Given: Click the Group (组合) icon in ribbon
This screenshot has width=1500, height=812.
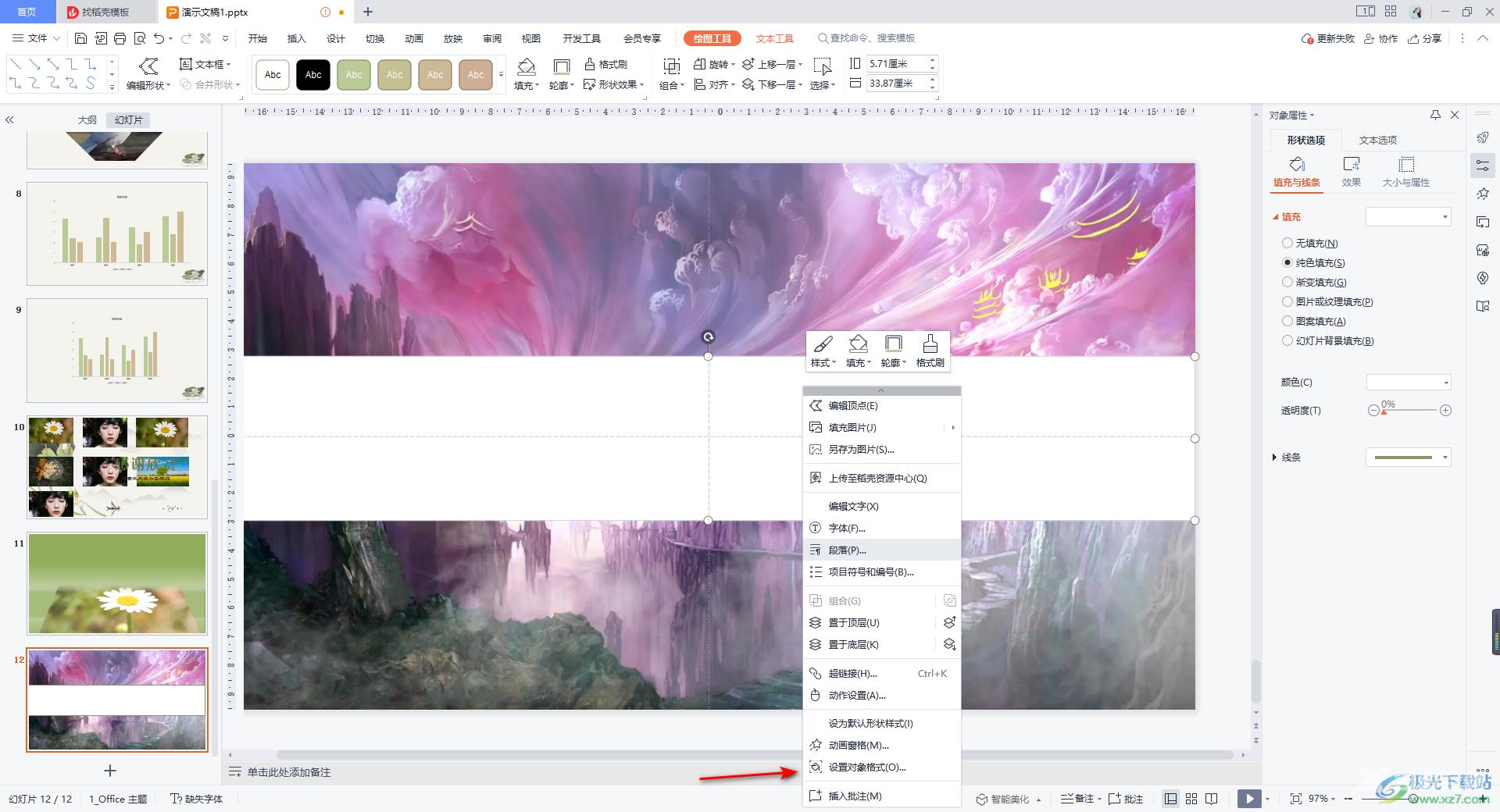Looking at the screenshot, I should pyautogui.click(x=671, y=67).
